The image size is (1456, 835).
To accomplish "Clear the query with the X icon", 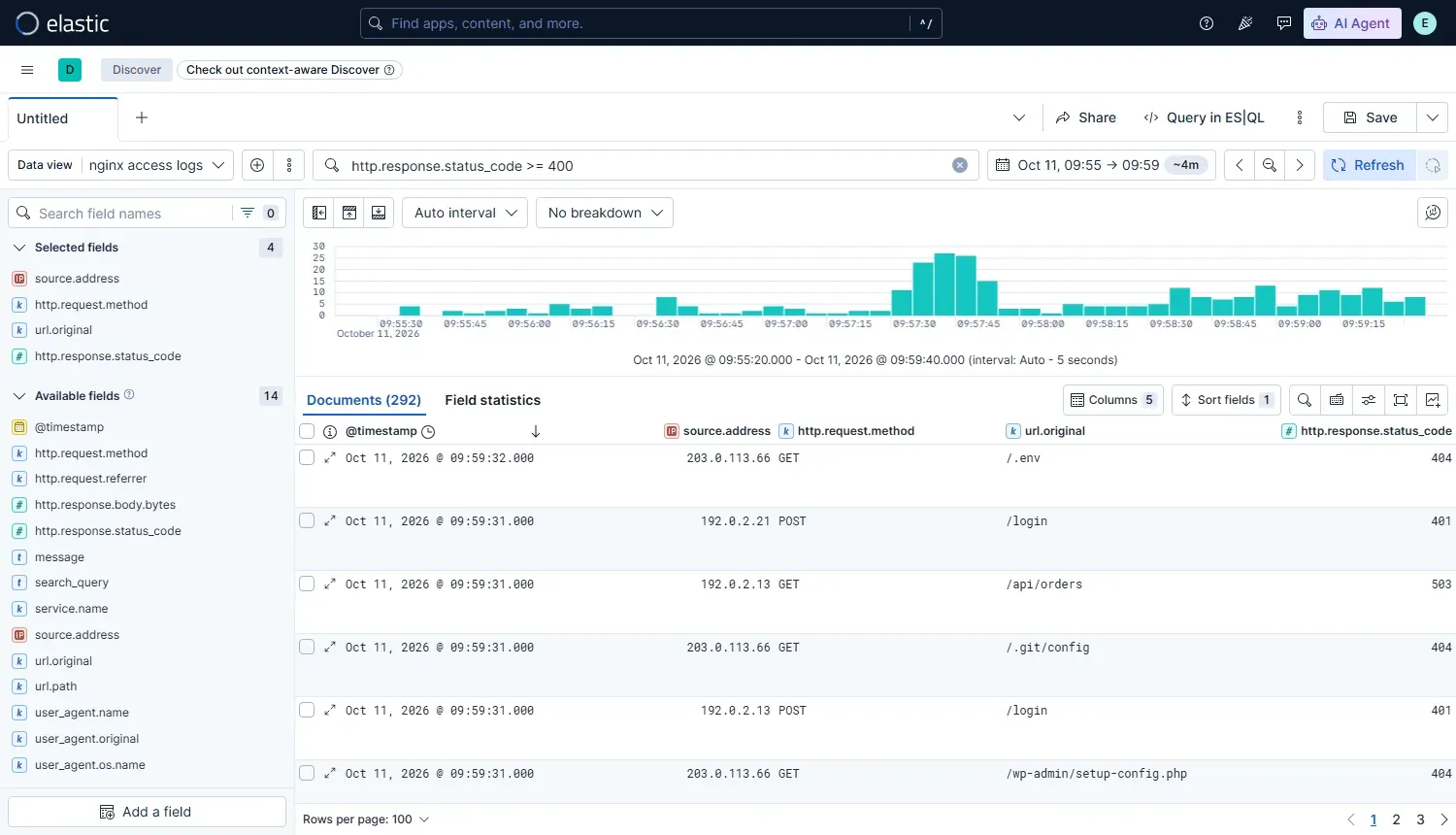I will [x=960, y=165].
